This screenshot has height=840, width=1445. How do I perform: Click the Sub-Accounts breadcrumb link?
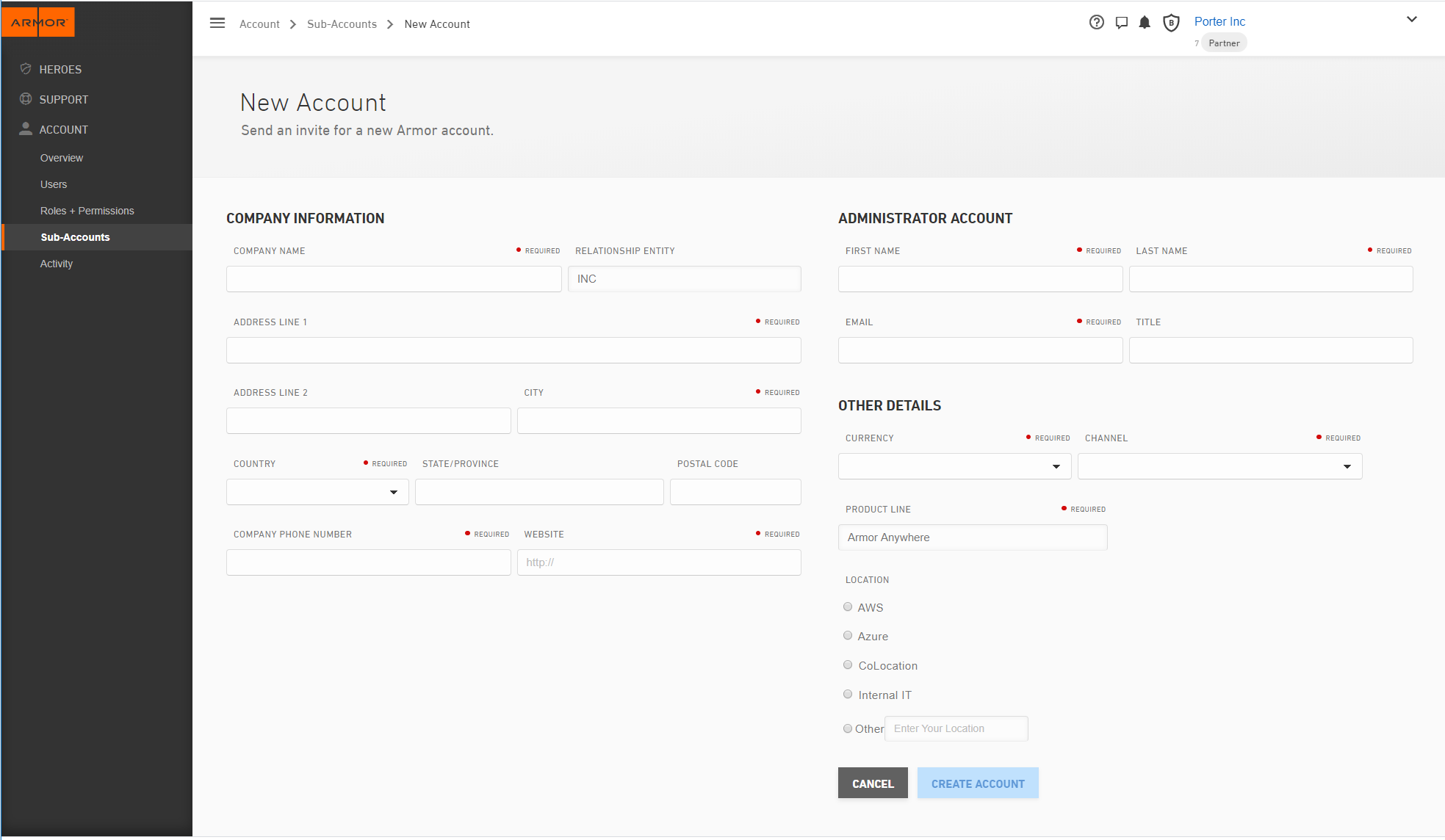[x=342, y=24]
